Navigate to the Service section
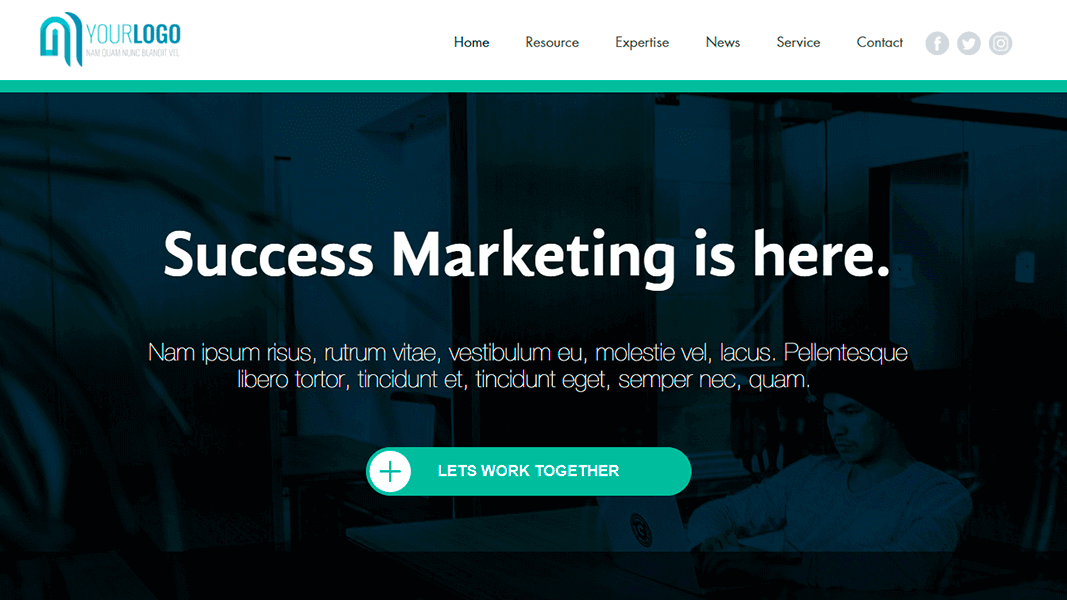The width and height of the screenshot is (1067, 600). tap(798, 42)
